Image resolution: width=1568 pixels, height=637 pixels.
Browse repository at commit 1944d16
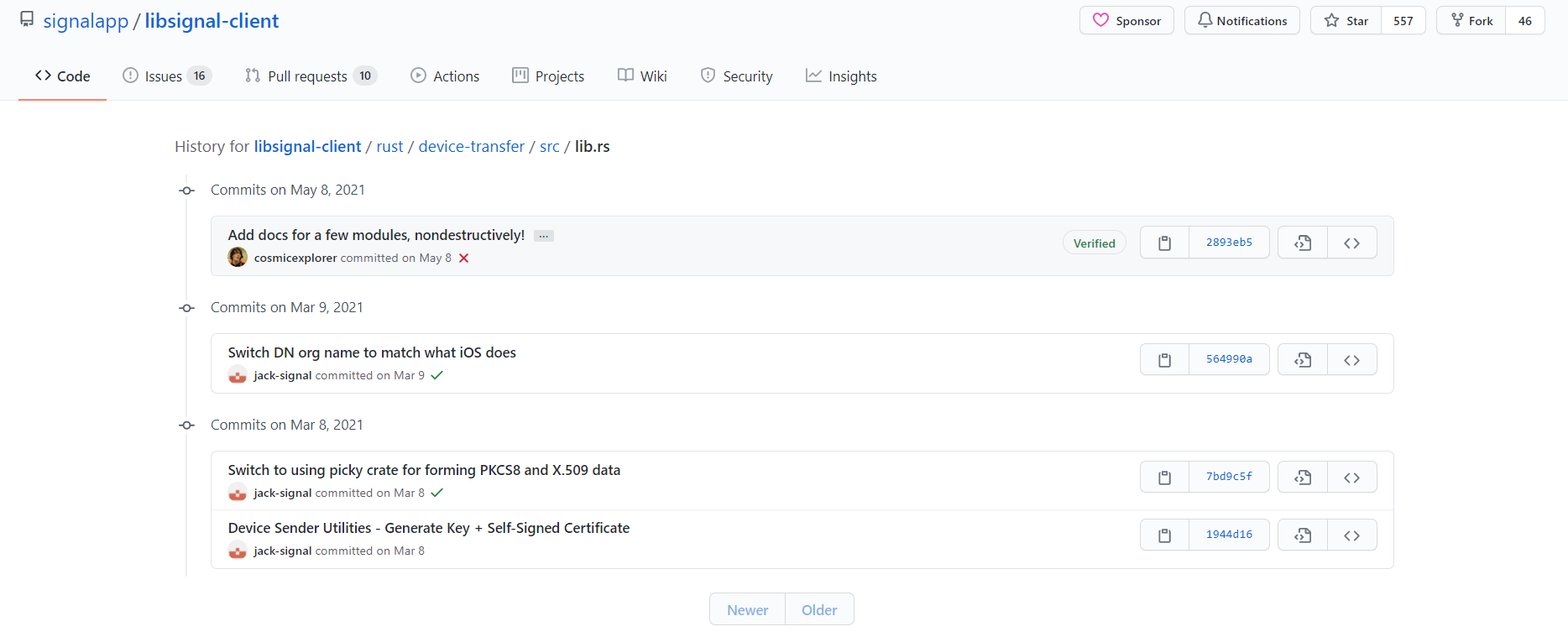tap(1352, 535)
